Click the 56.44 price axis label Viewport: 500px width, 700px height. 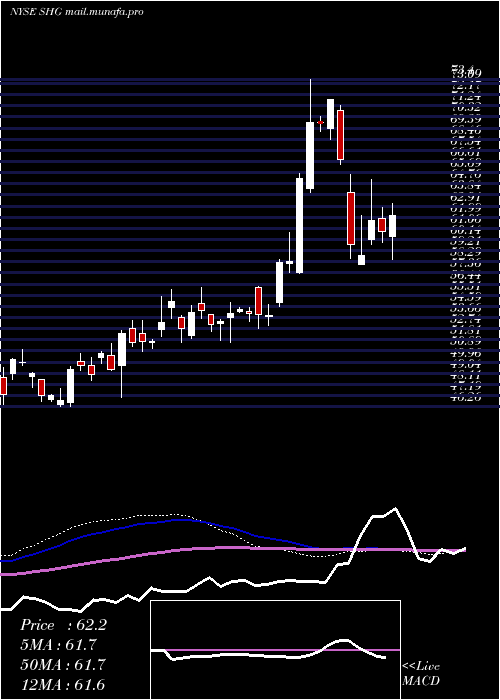(466, 276)
